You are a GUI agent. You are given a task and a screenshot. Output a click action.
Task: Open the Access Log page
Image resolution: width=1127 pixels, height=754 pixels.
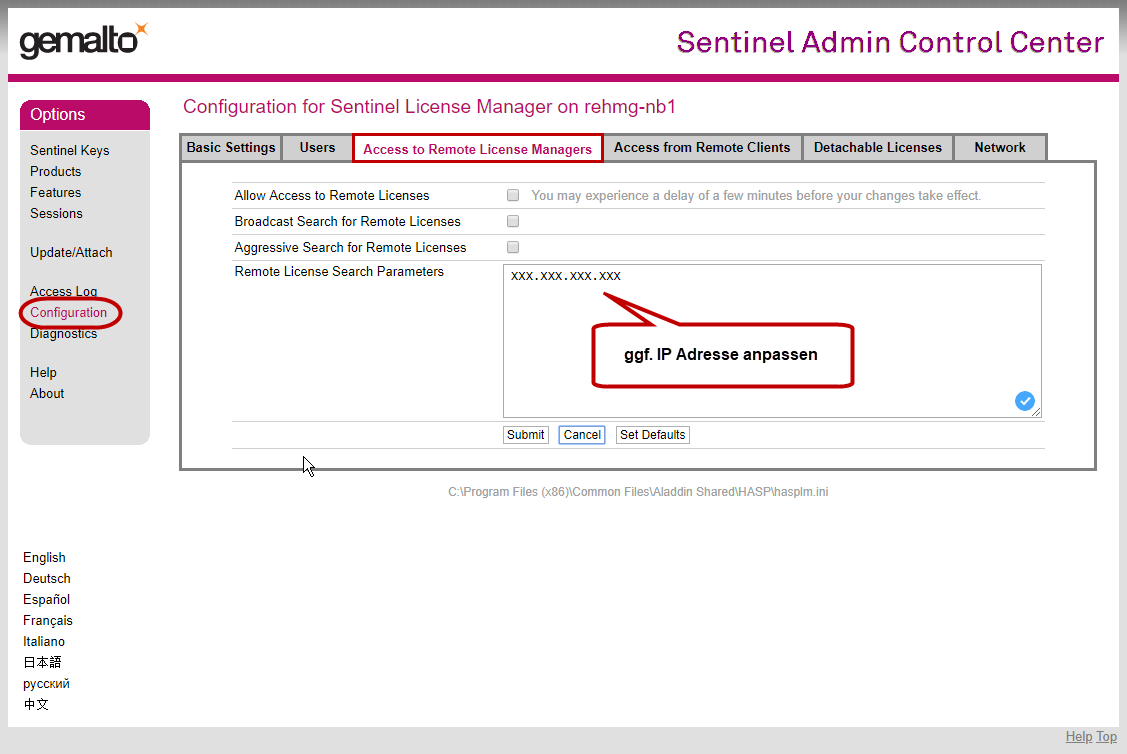pos(63,292)
